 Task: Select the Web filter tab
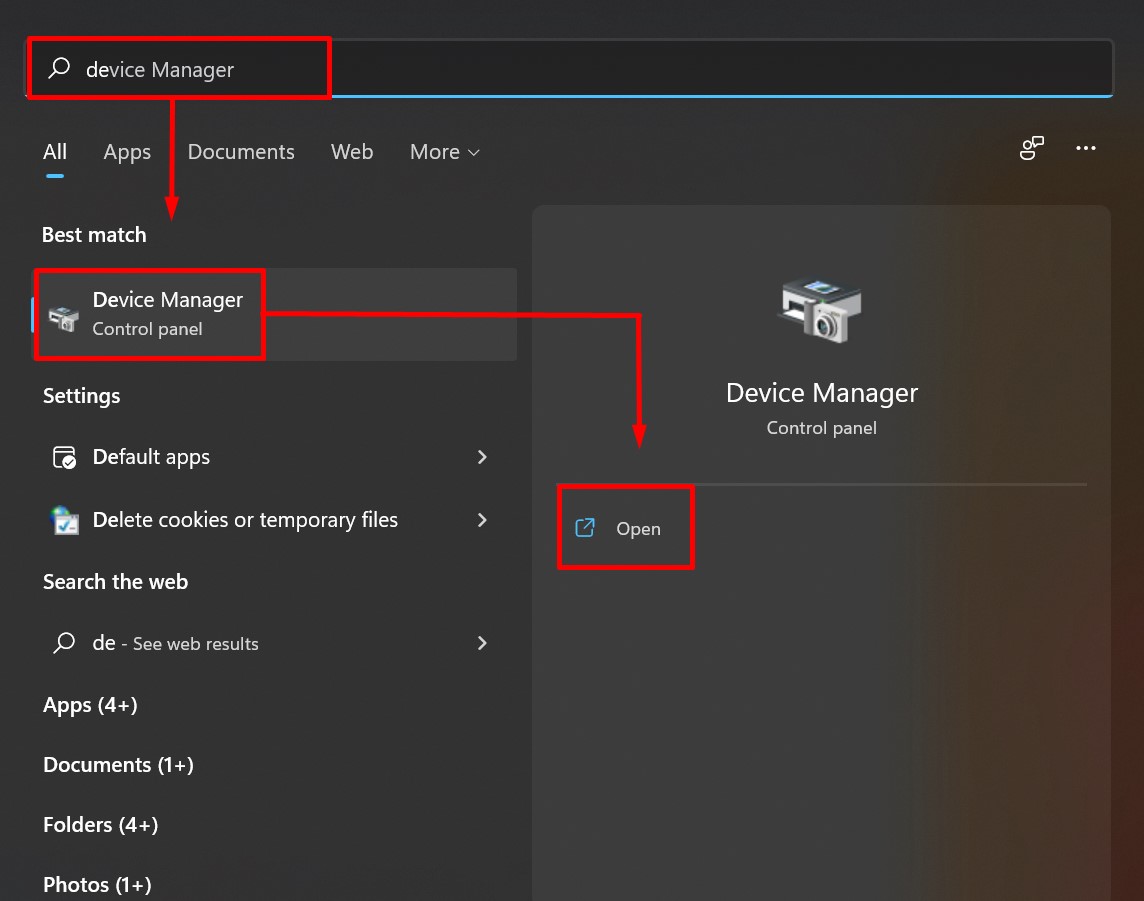[352, 152]
